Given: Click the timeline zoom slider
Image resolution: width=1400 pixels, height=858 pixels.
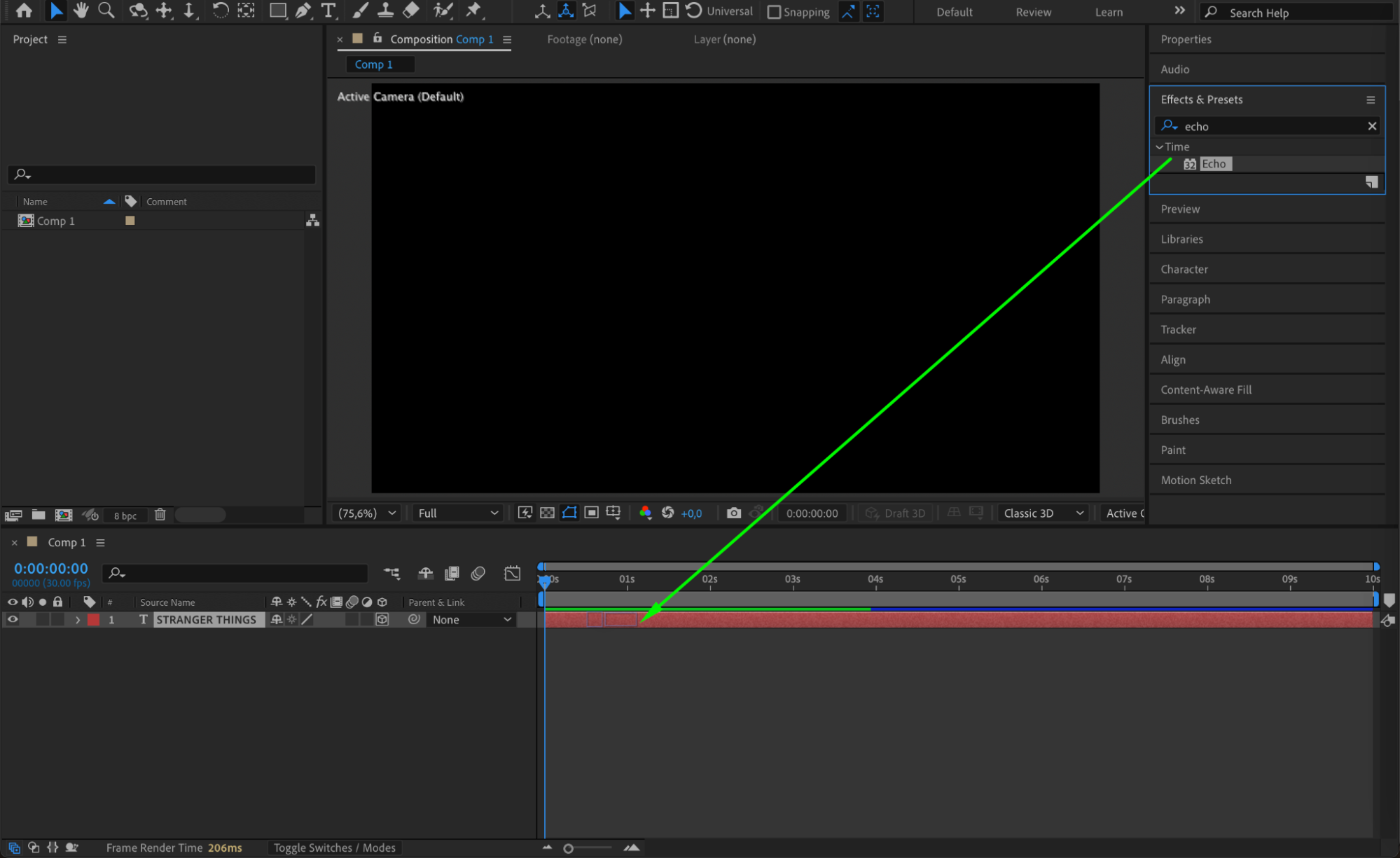Looking at the screenshot, I should click(x=569, y=848).
